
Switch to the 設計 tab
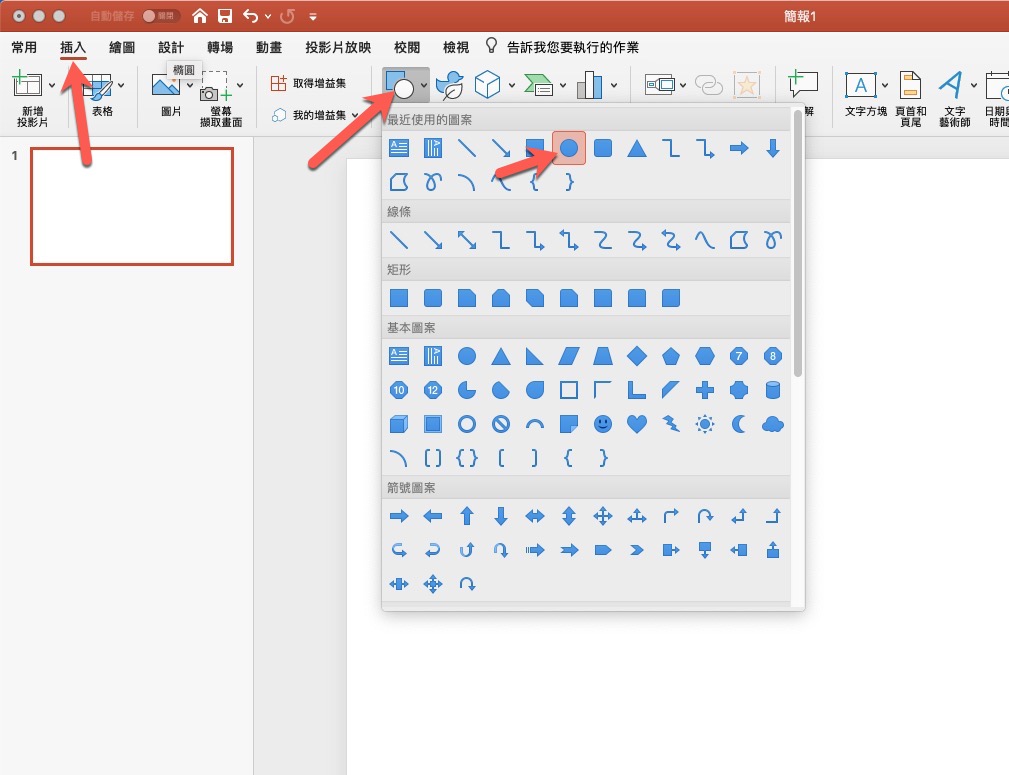(x=171, y=47)
